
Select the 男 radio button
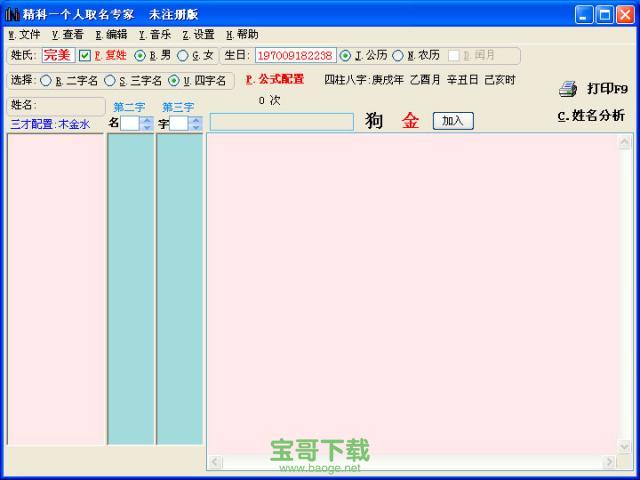pos(140,56)
